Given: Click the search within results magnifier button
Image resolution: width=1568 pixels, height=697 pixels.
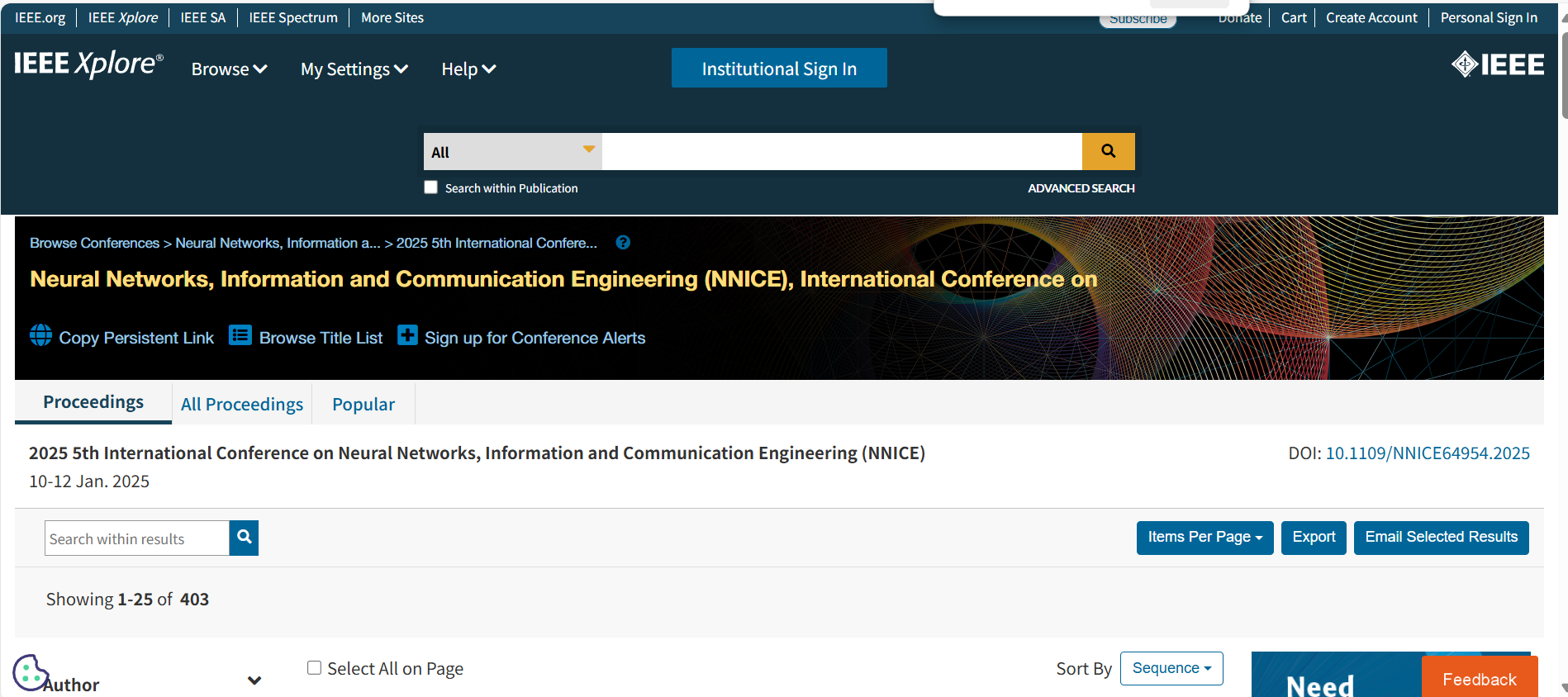Looking at the screenshot, I should coord(244,538).
